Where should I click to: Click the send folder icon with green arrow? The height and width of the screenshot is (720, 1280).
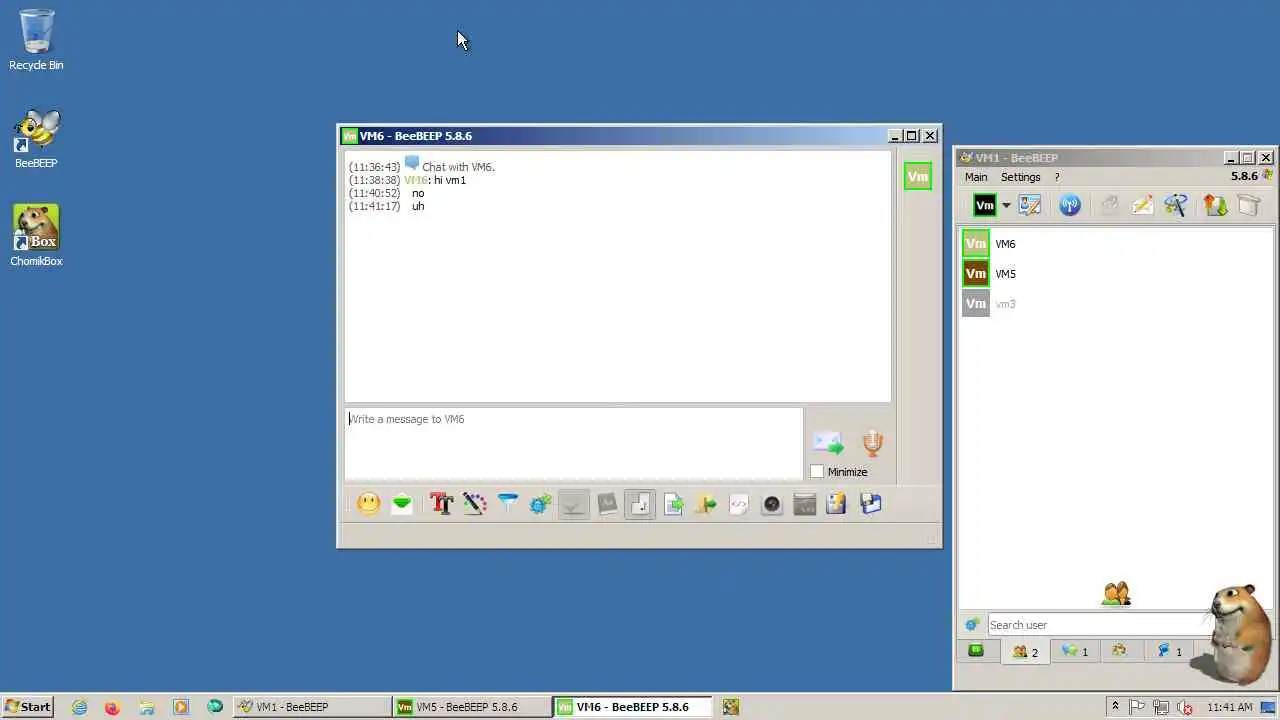click(x=706, y=504)
